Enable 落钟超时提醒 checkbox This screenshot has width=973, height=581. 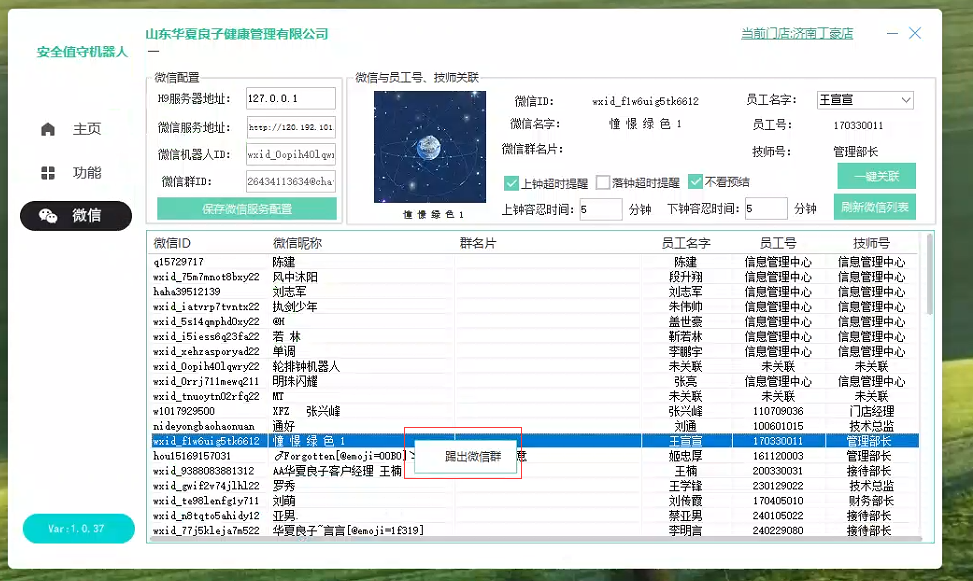603,183
